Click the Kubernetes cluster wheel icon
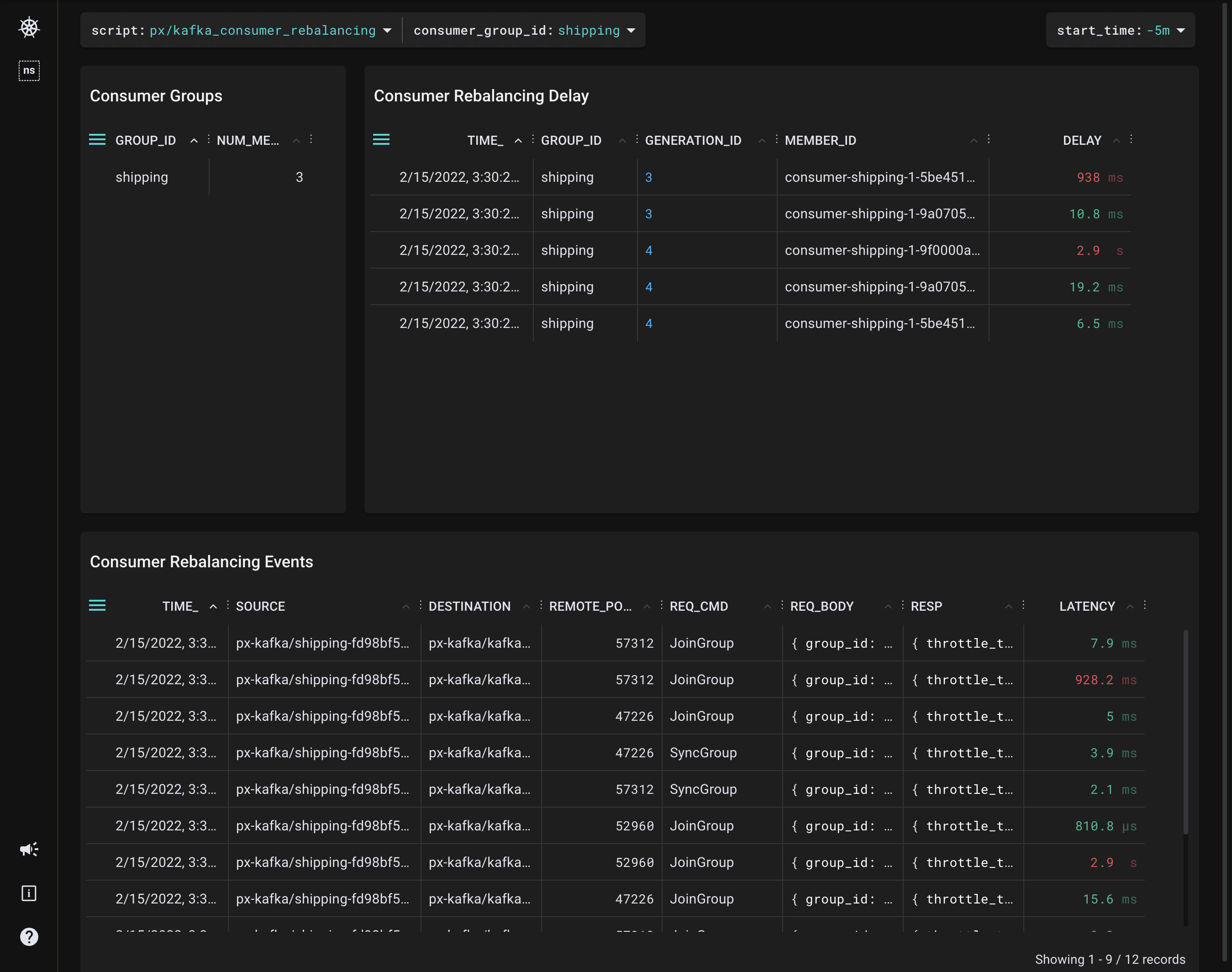 pyautogui.click(x=29, y=27)
